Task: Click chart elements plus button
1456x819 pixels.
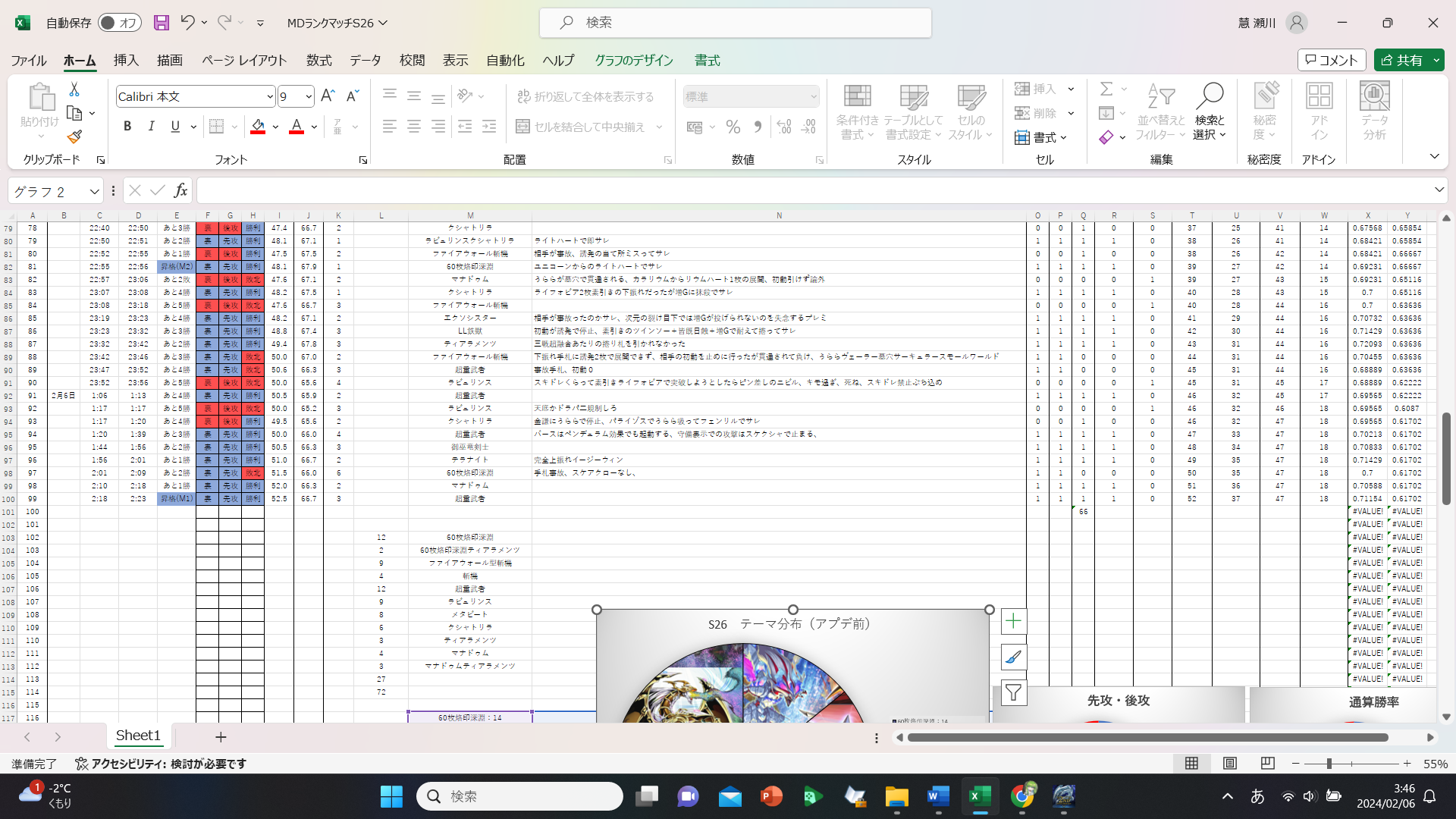Action: 1013,622
